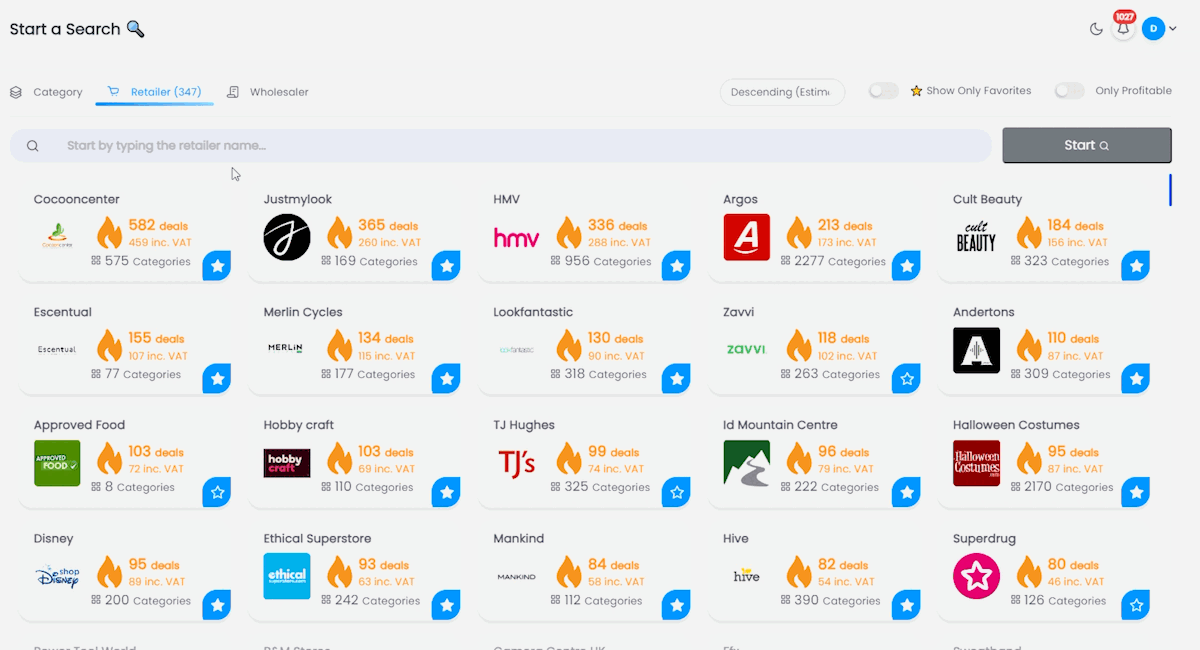Toggle favorite star on Hobby craft card
This screenshot has height=650, width=1200.
tap(447, 493)
